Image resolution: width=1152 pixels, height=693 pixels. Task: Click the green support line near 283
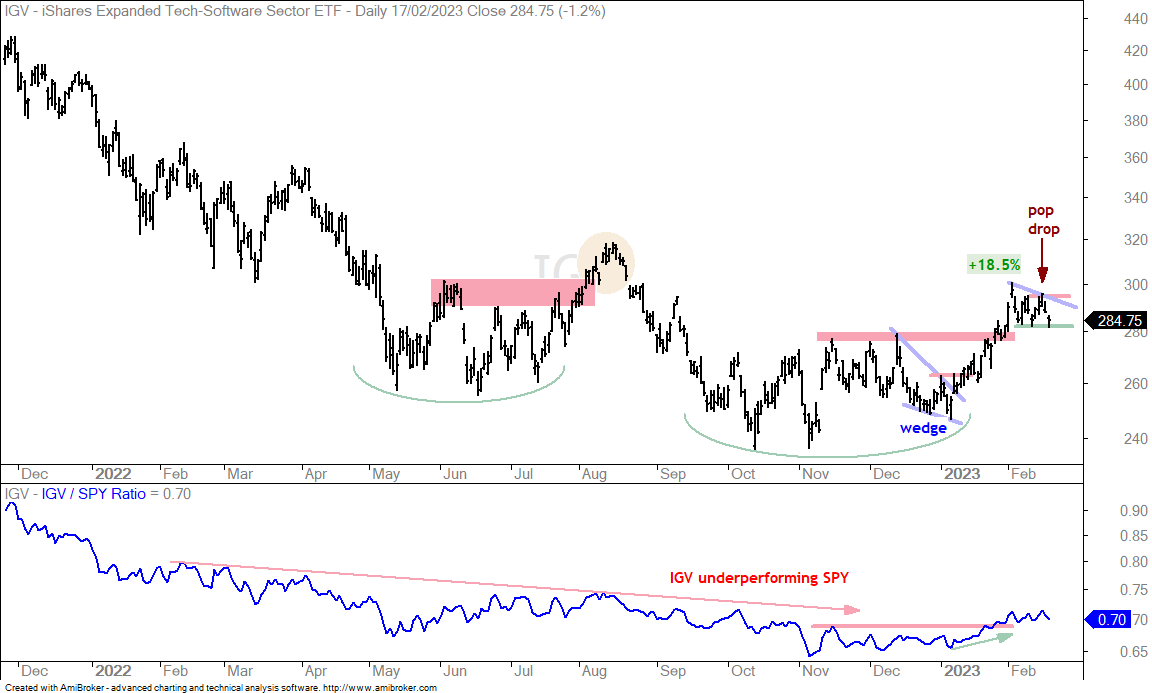[1043, 326]
